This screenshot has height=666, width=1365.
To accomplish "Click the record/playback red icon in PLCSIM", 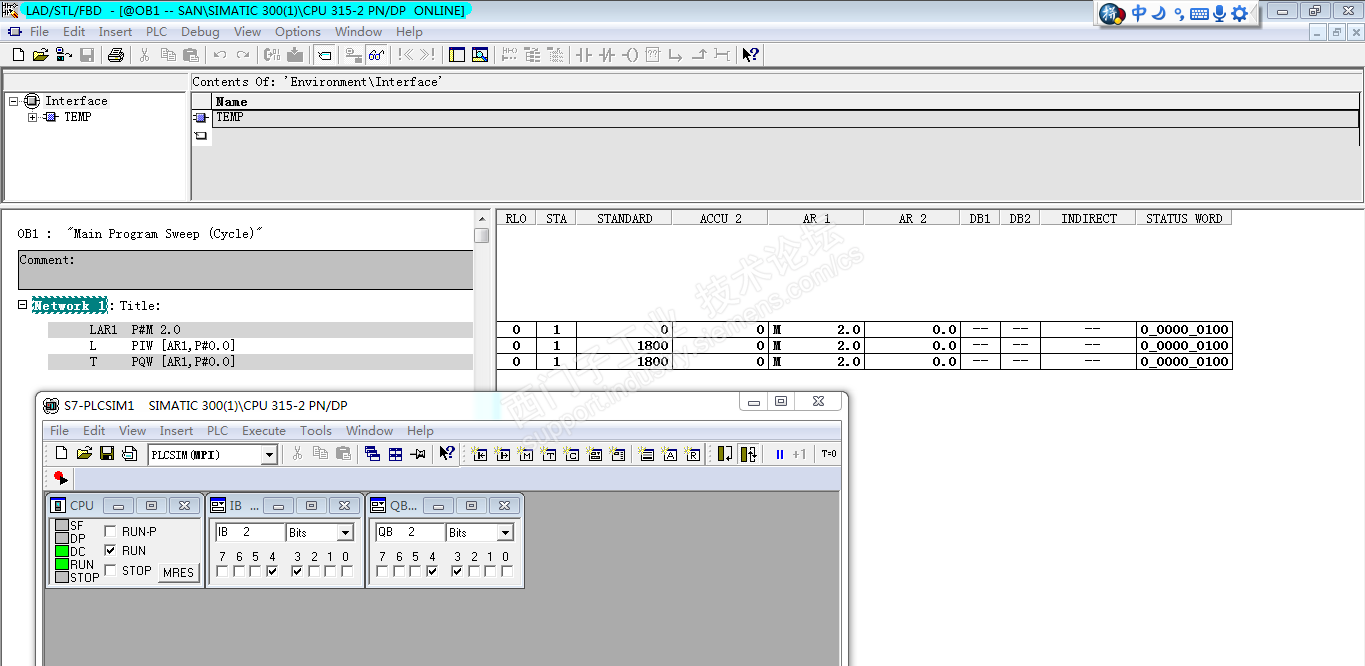I will pyautogui.click(x=60, y=479).
